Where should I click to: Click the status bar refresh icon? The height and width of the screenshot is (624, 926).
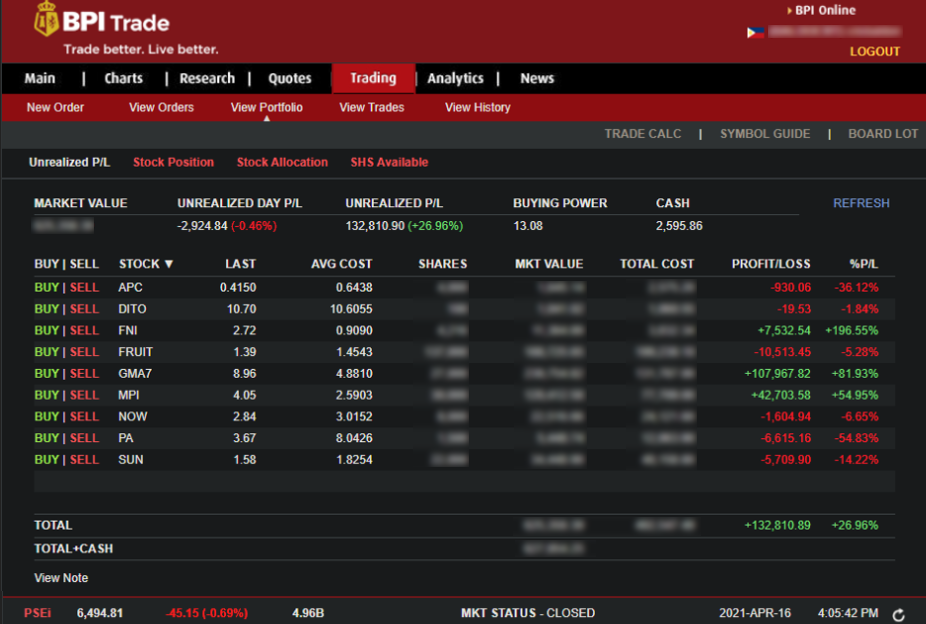[x=899, y=615]
